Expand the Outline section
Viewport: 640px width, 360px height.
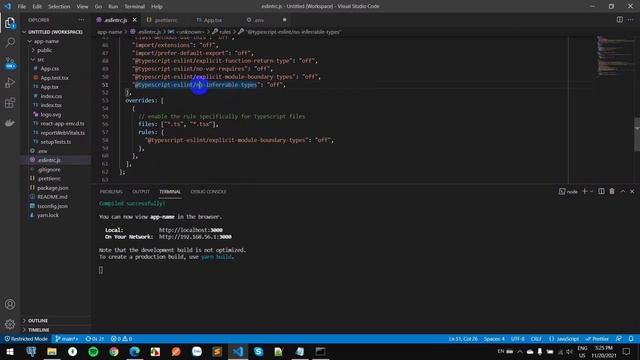point(38,320)
